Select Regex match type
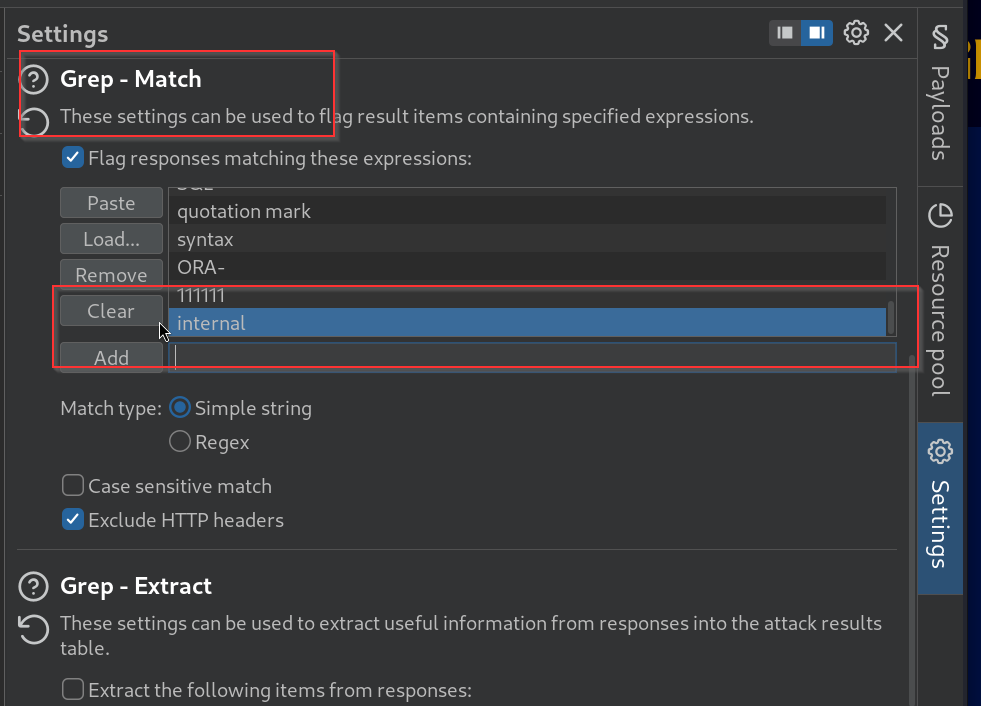The height and width of the screenshot is (706, 981). tap(180, 442)
